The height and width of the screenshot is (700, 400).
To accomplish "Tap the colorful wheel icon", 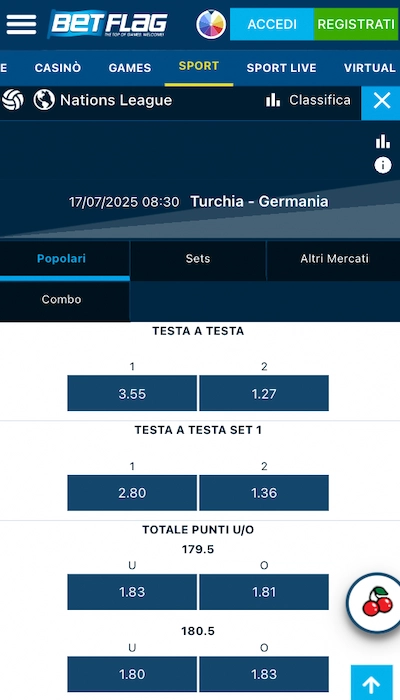I will tap(211, 24).
